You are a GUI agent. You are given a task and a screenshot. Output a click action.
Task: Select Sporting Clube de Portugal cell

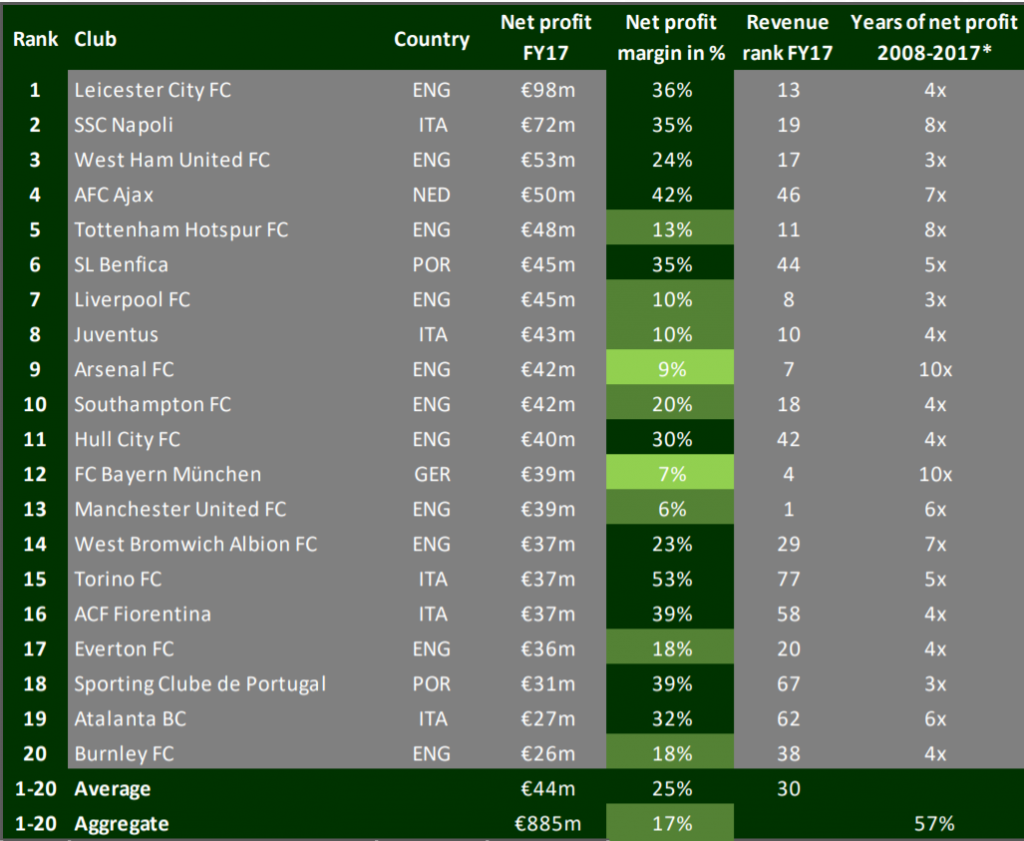click(200, 684)
